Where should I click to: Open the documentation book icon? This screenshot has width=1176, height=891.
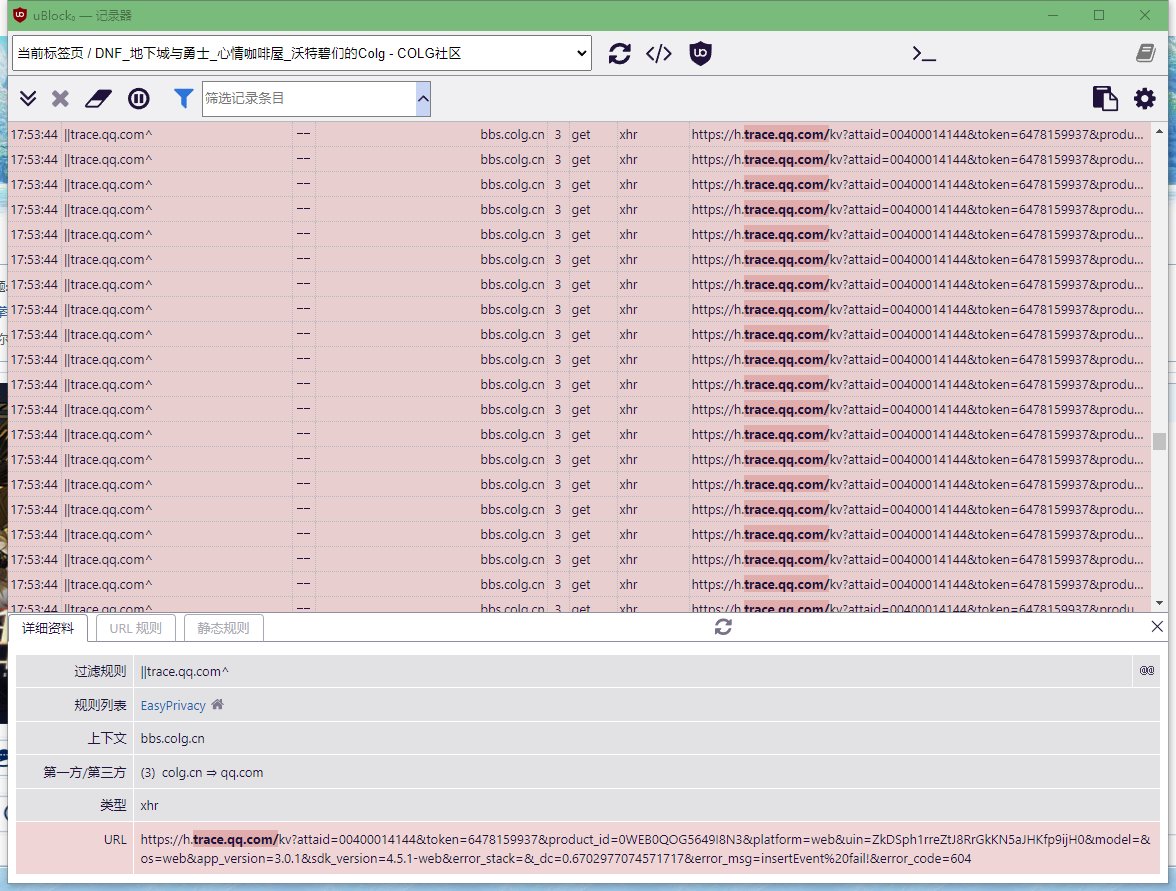coord(1145,52)
